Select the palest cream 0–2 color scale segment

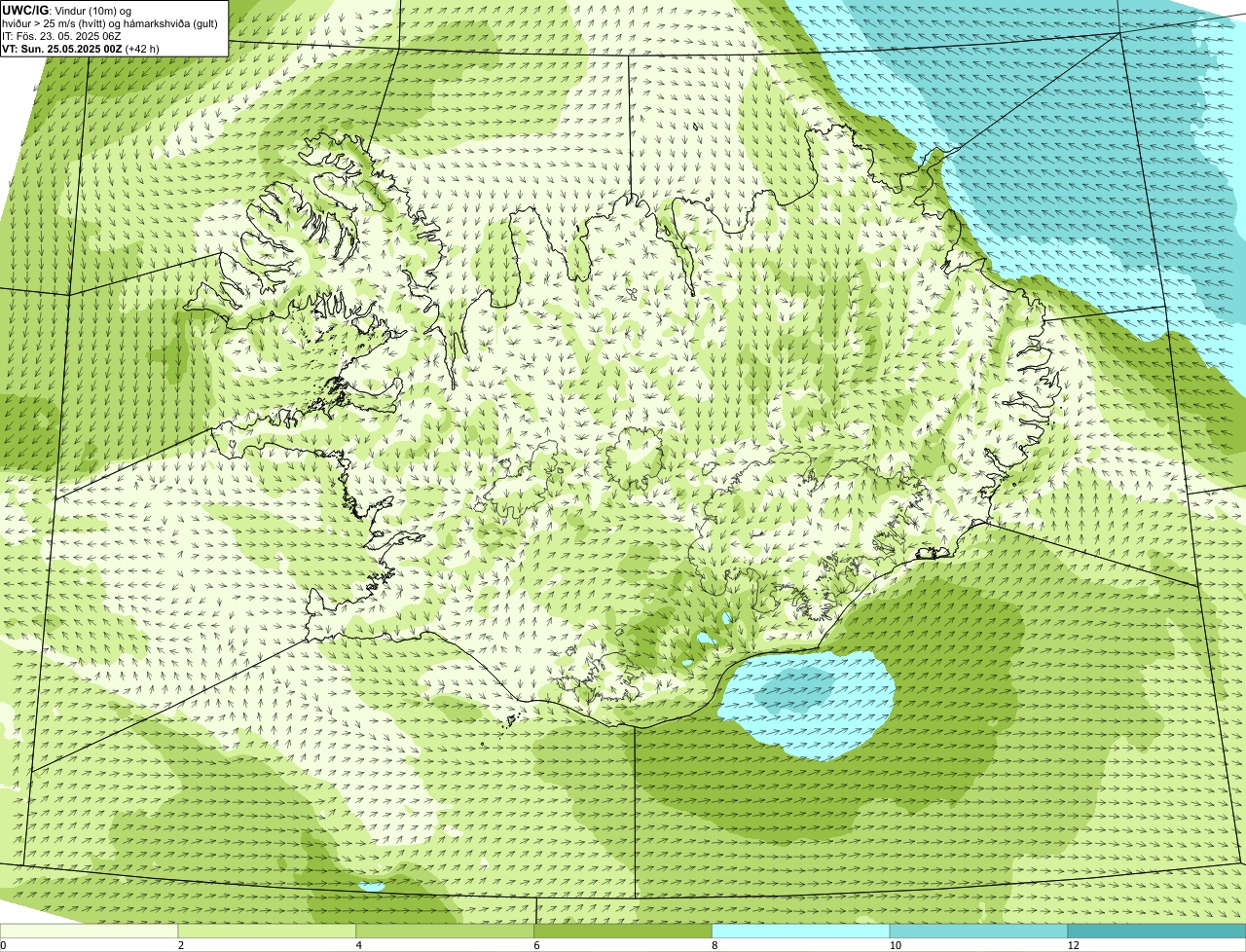(90, 932)
